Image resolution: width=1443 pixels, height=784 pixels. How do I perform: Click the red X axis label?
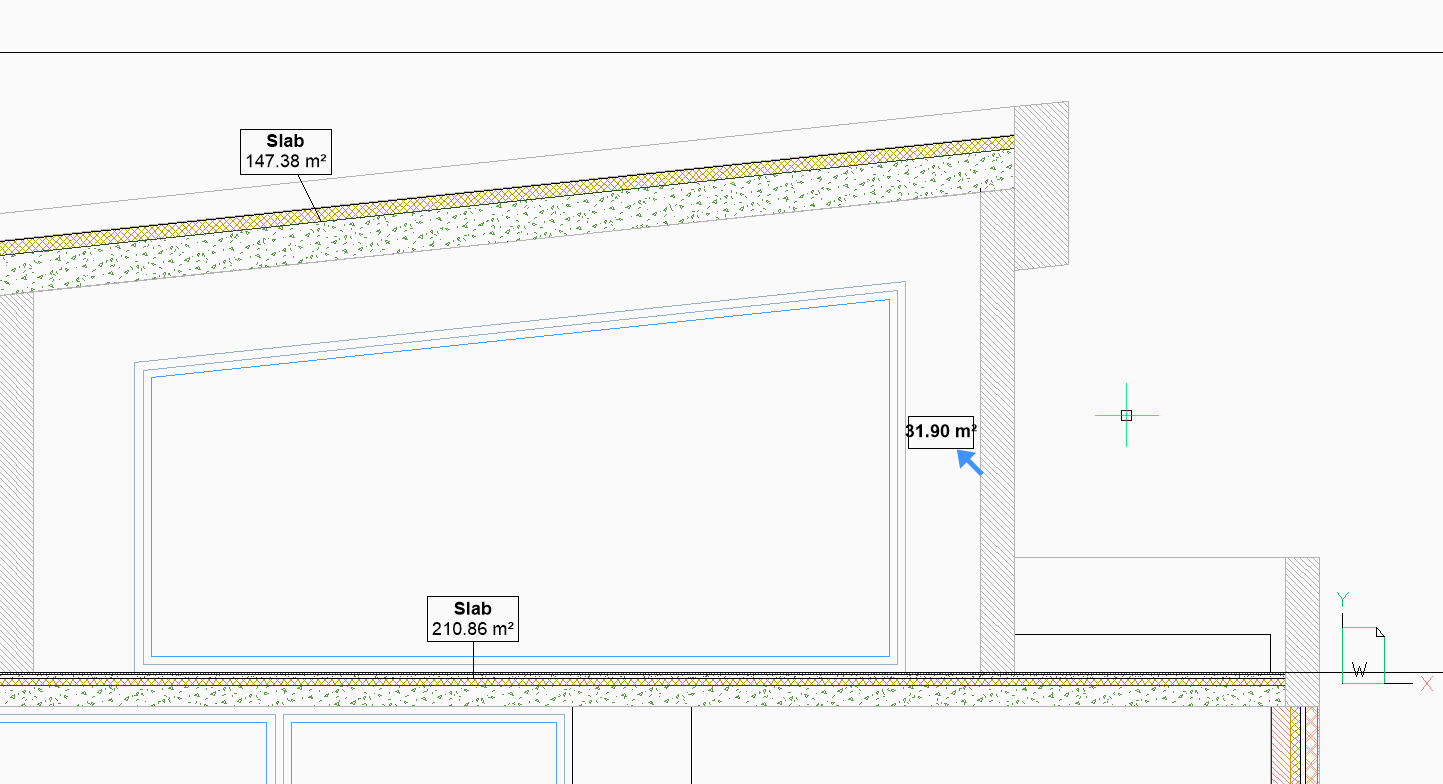tap(1427, 684)
